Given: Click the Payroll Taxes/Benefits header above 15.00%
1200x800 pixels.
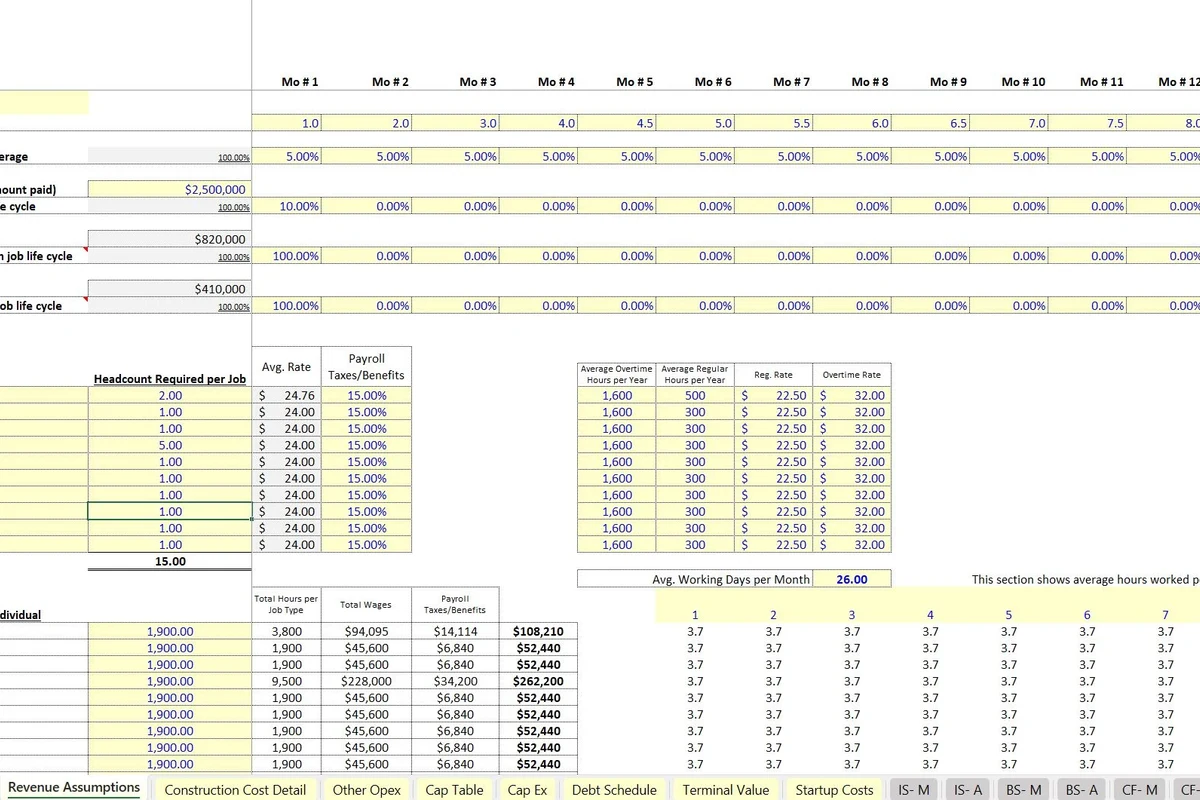Looking at the screenshot, I should click(x=366, y=366).
